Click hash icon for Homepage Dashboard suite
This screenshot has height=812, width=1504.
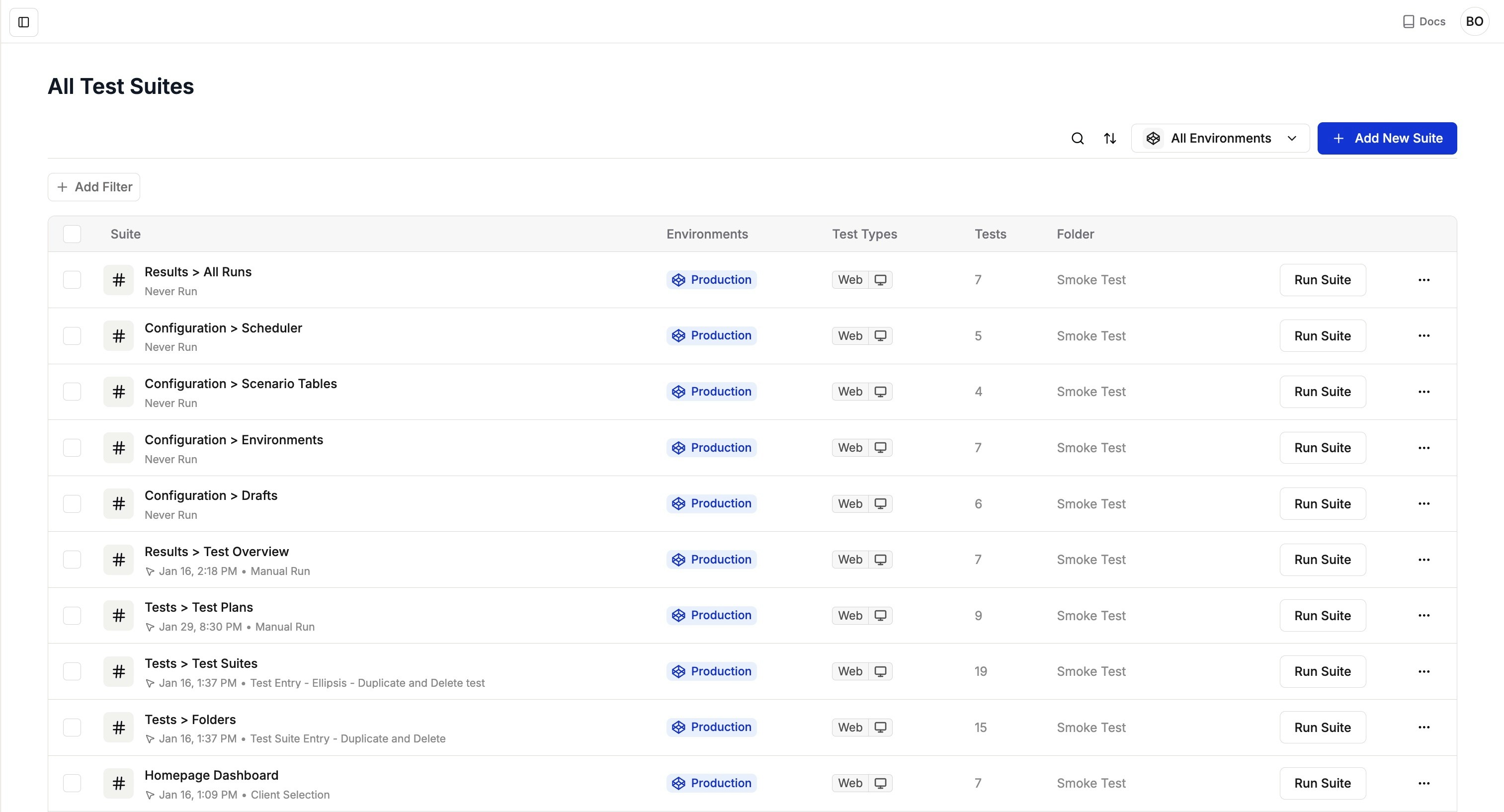118,783
